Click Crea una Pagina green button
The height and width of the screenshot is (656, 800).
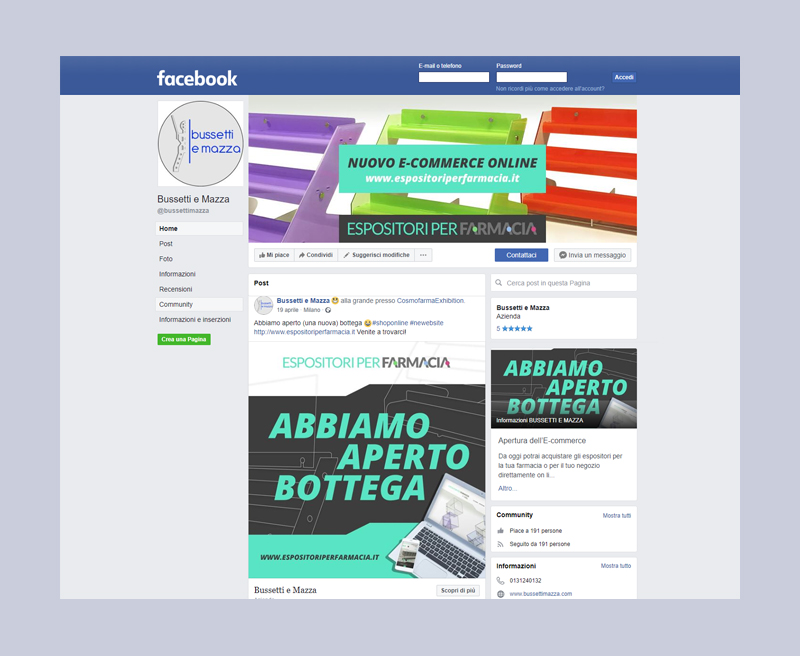click(x=184, y=339)
